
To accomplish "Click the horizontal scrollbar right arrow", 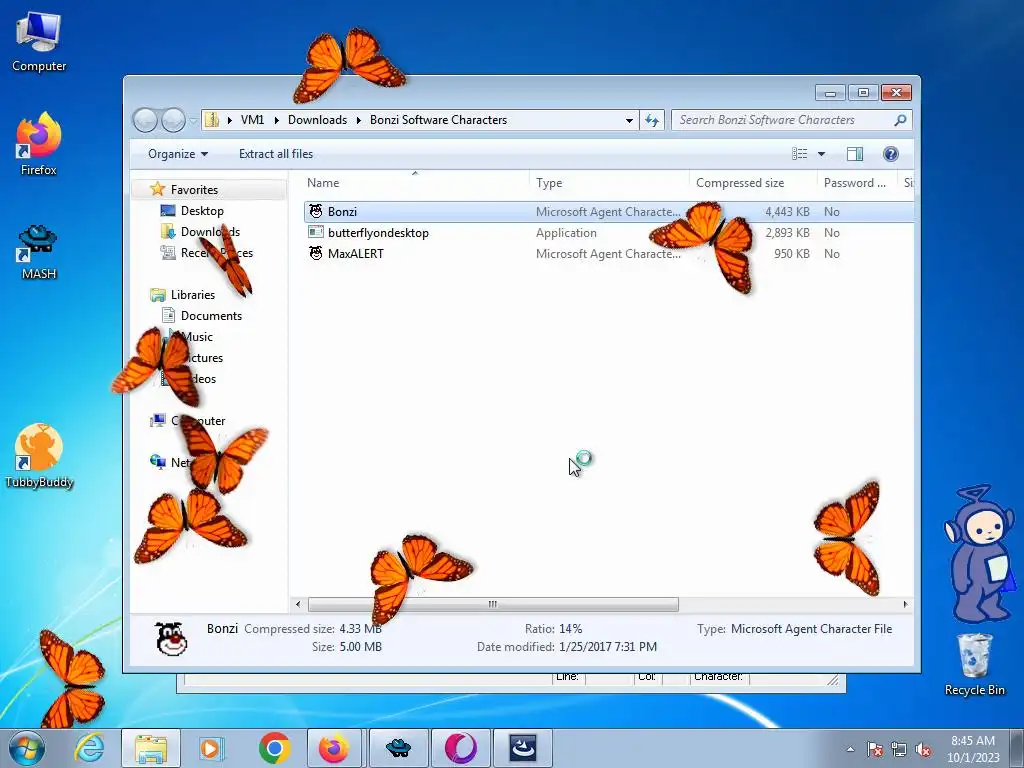I will tap(904, 604).
